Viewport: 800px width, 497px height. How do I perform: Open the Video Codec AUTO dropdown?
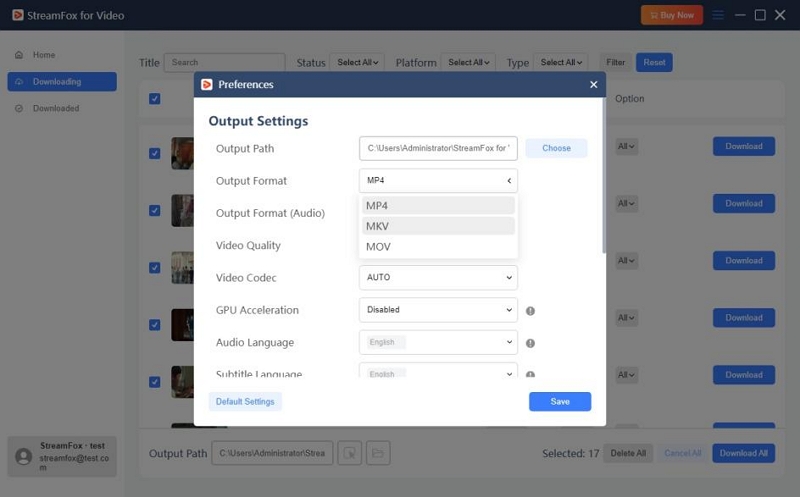pyautogui.click(x=438, y=278)
